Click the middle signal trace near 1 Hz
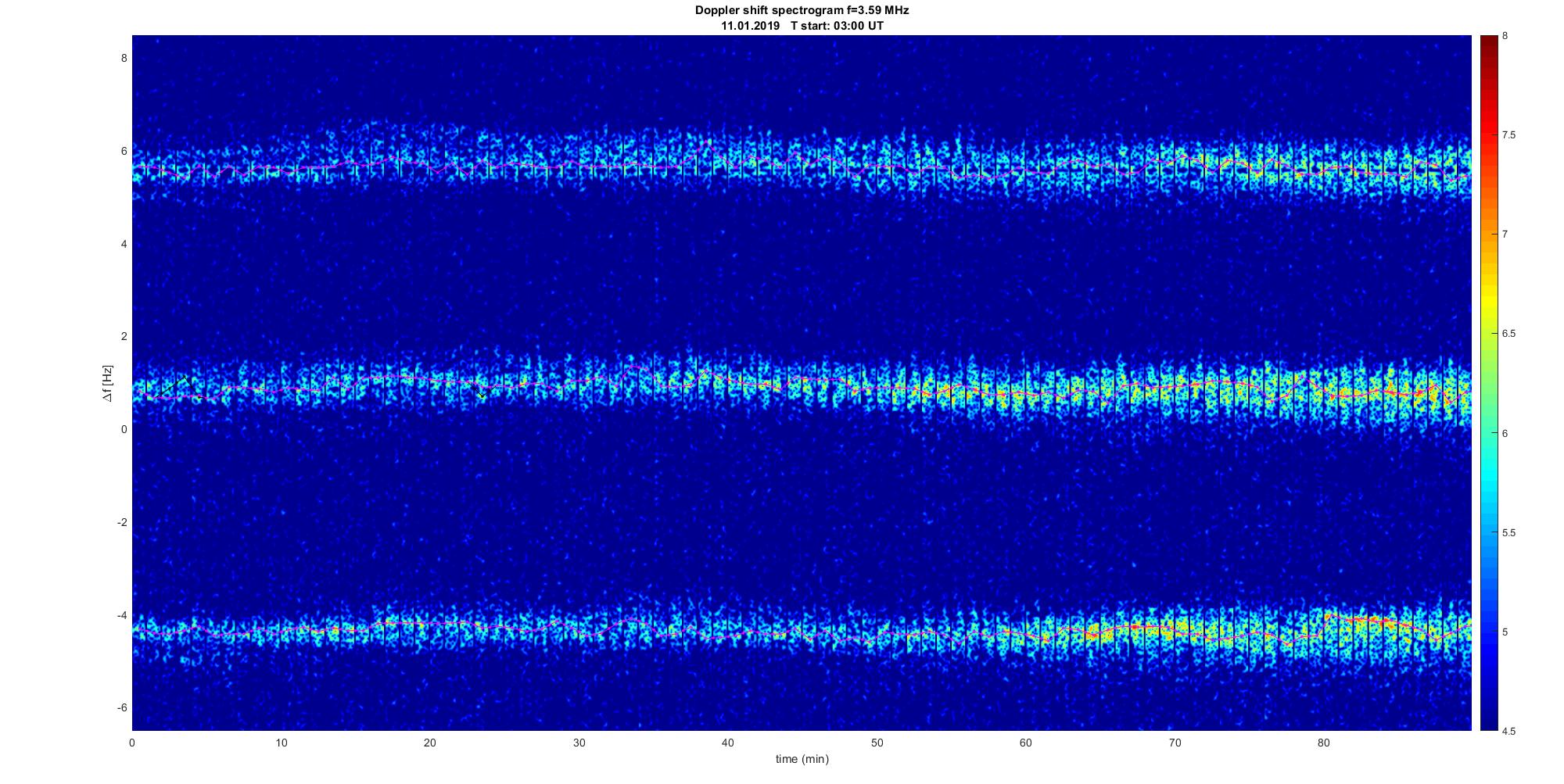1564x784 pixels. click(x=802, y=385)
